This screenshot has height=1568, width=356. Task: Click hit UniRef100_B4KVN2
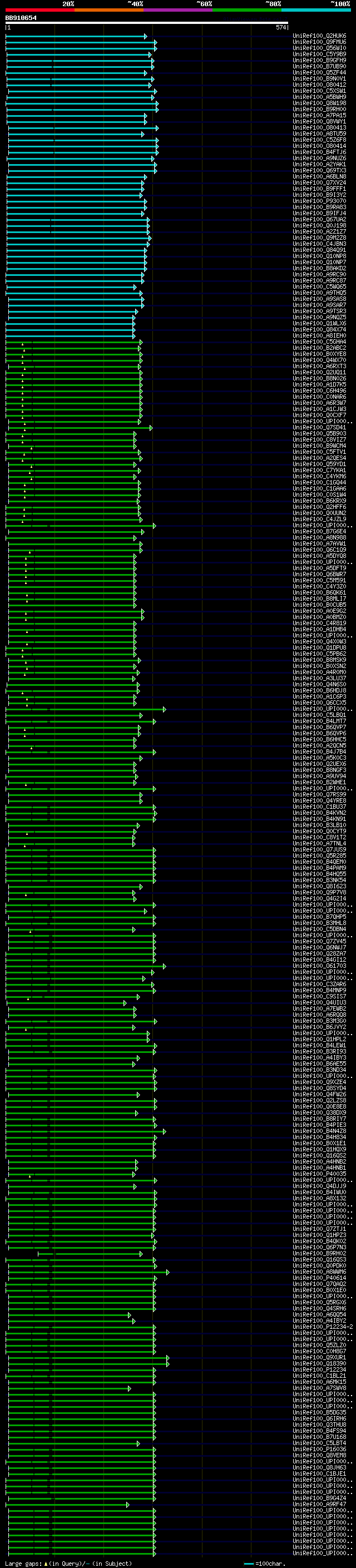point(319,813)
